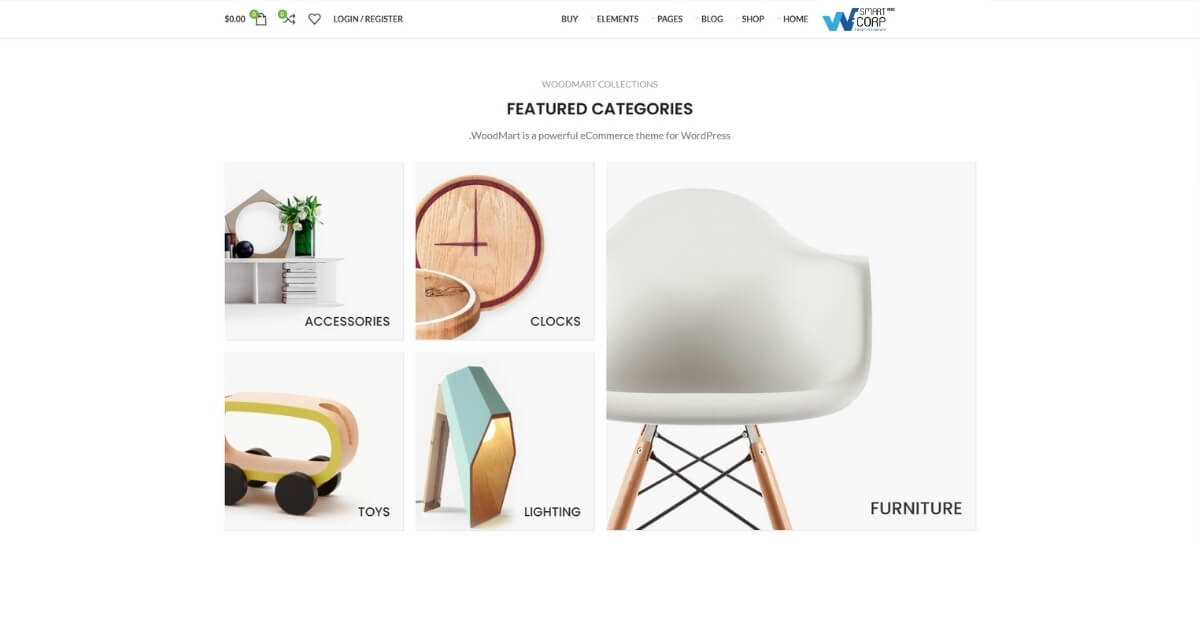Open the Toys category tile

314,441
